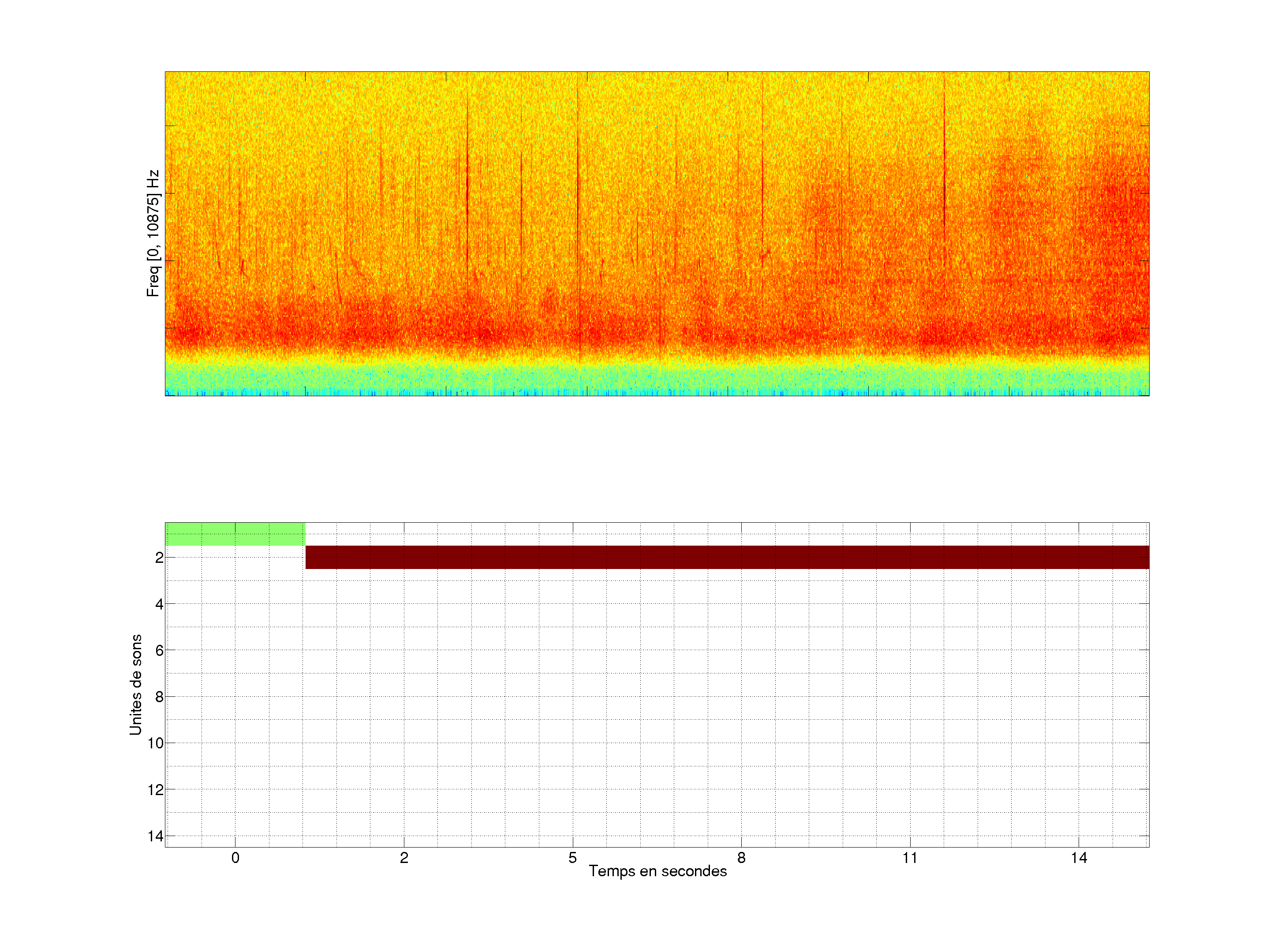
Task: Click the 'Unites de sons' axis label
Action: click(135, 684)
